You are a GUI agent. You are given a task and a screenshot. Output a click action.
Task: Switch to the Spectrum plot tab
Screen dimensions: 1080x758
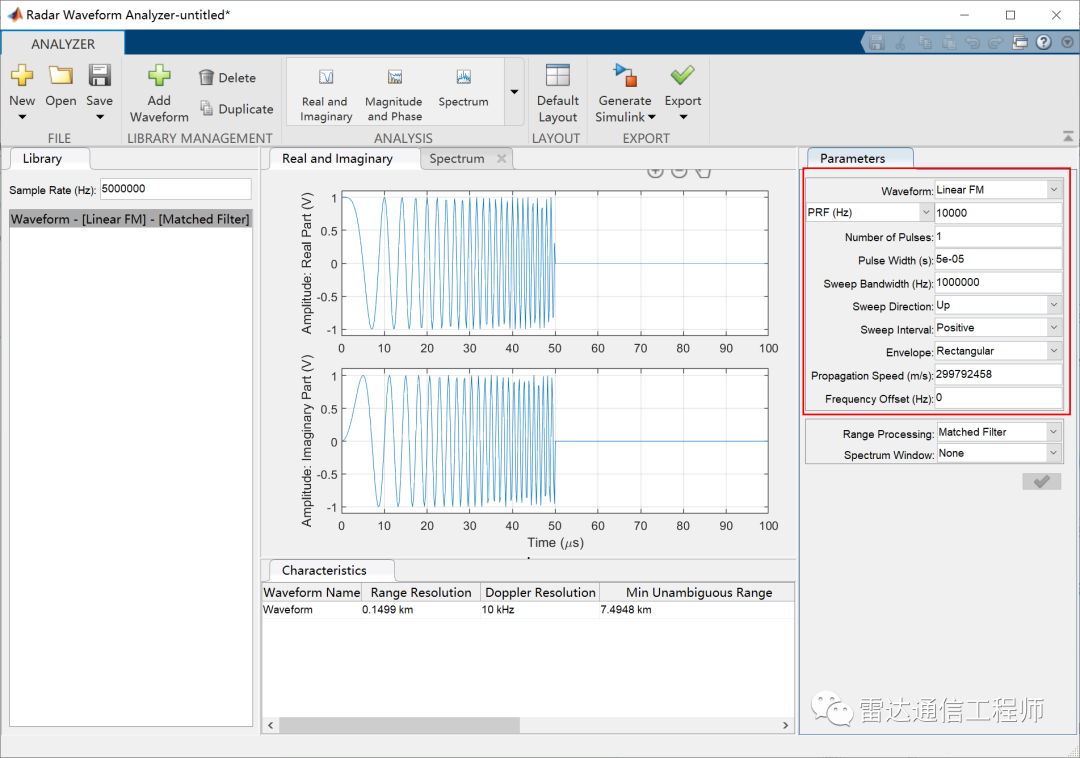pos(457,158)
